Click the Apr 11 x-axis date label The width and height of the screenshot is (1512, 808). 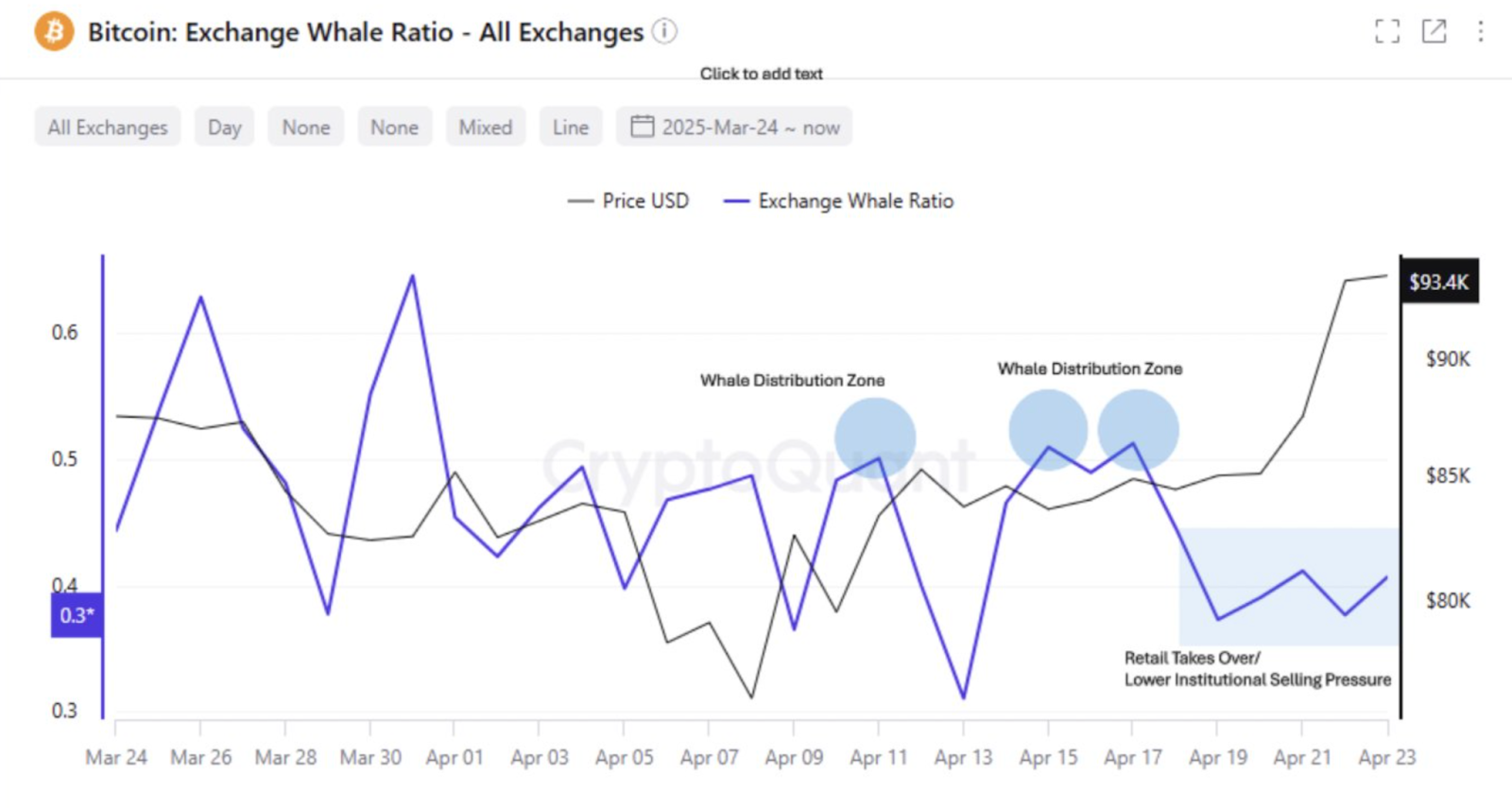[879, 757]
